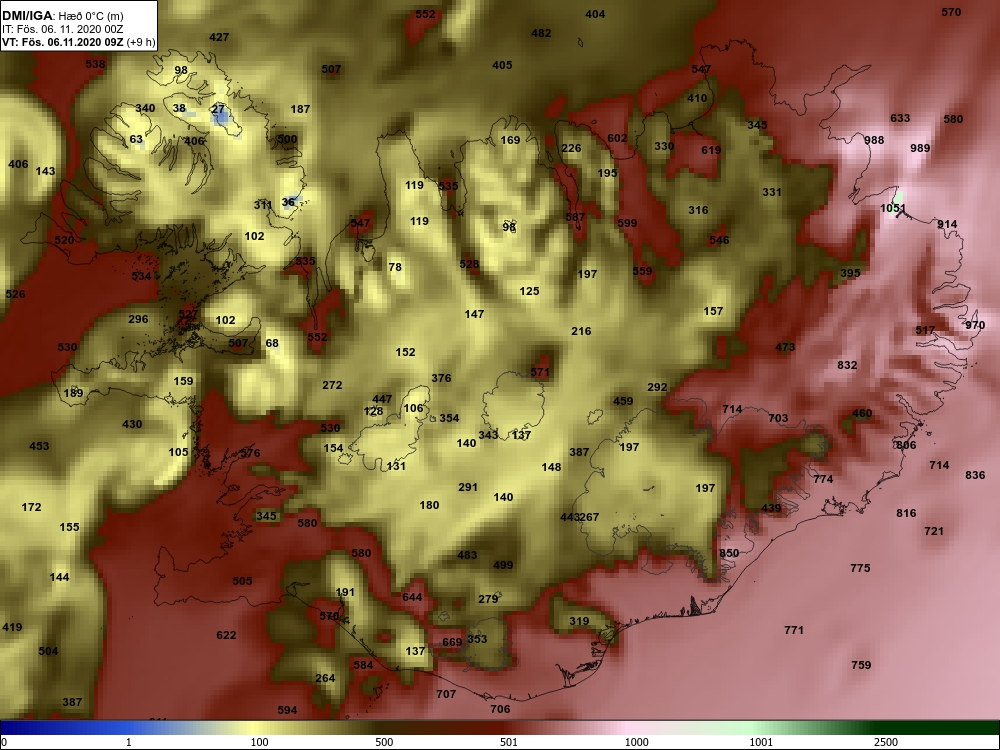1000x750 pixels.
Task: Click the map value '644'
Action: pos(412,597)
